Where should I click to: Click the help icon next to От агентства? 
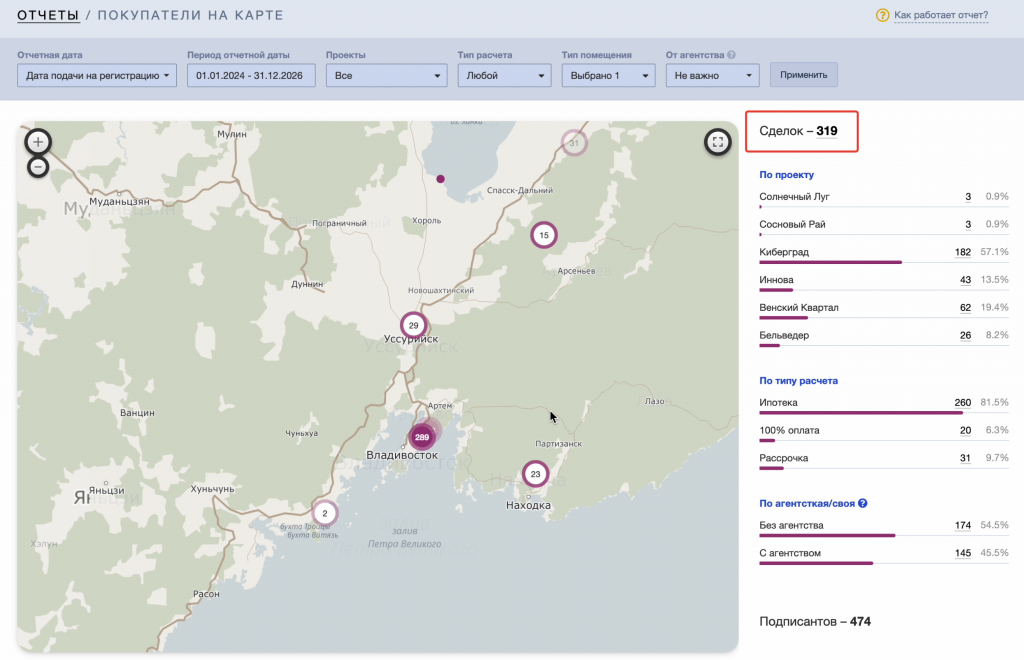(x=732, y=55)
